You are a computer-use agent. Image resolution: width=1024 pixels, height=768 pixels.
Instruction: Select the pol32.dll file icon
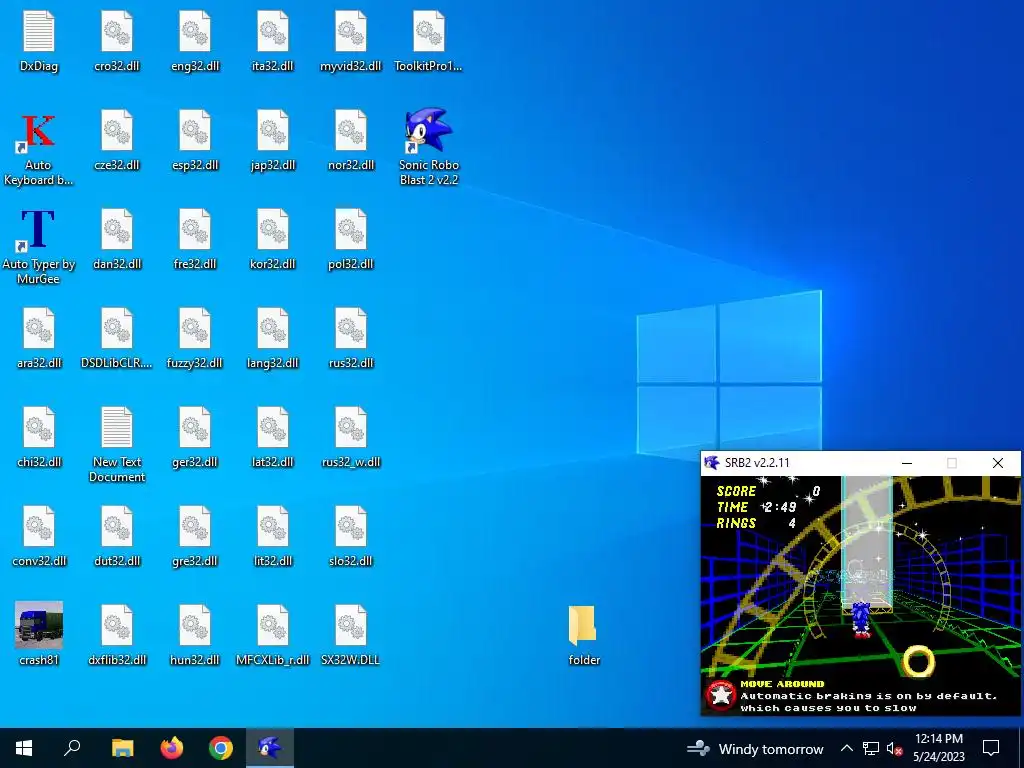(x=351, y=230)
